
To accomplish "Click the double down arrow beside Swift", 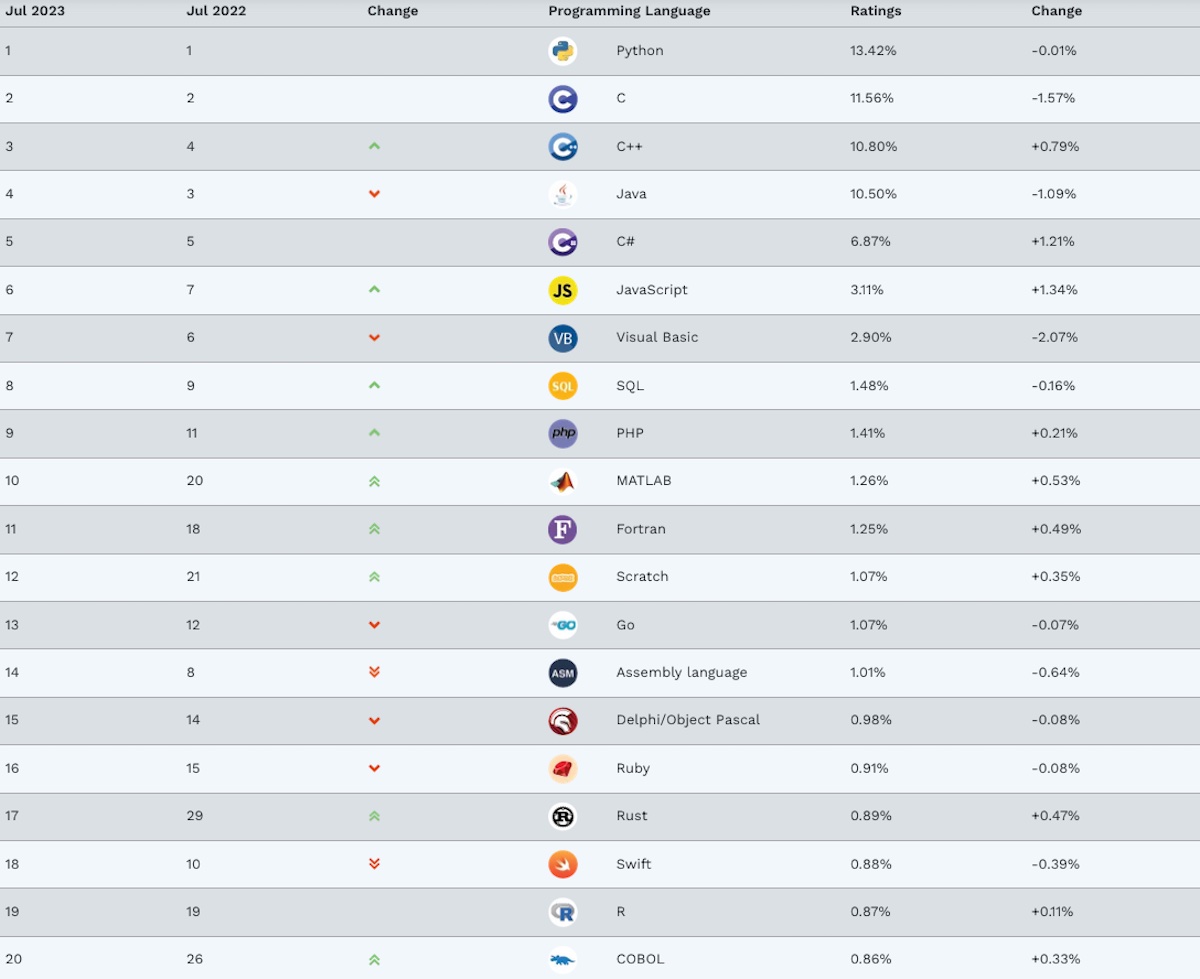I will pyautogui.click(x=374, y=864).
